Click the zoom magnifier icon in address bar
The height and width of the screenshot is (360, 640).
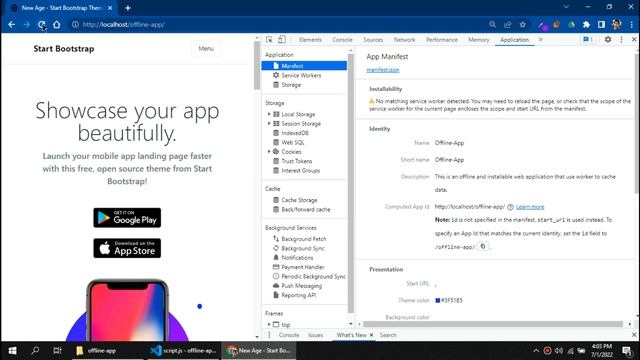[x=493, y=24]
